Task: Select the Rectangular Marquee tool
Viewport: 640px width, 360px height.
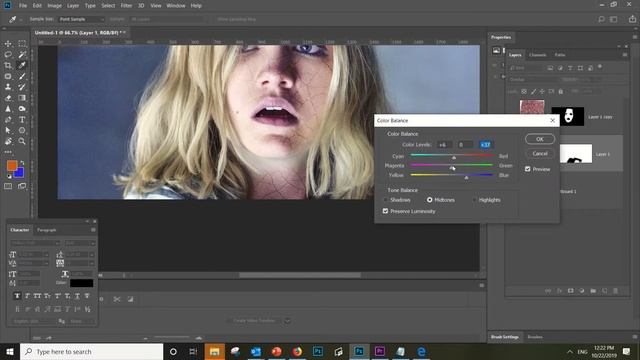Action: (x=22, y=44)
